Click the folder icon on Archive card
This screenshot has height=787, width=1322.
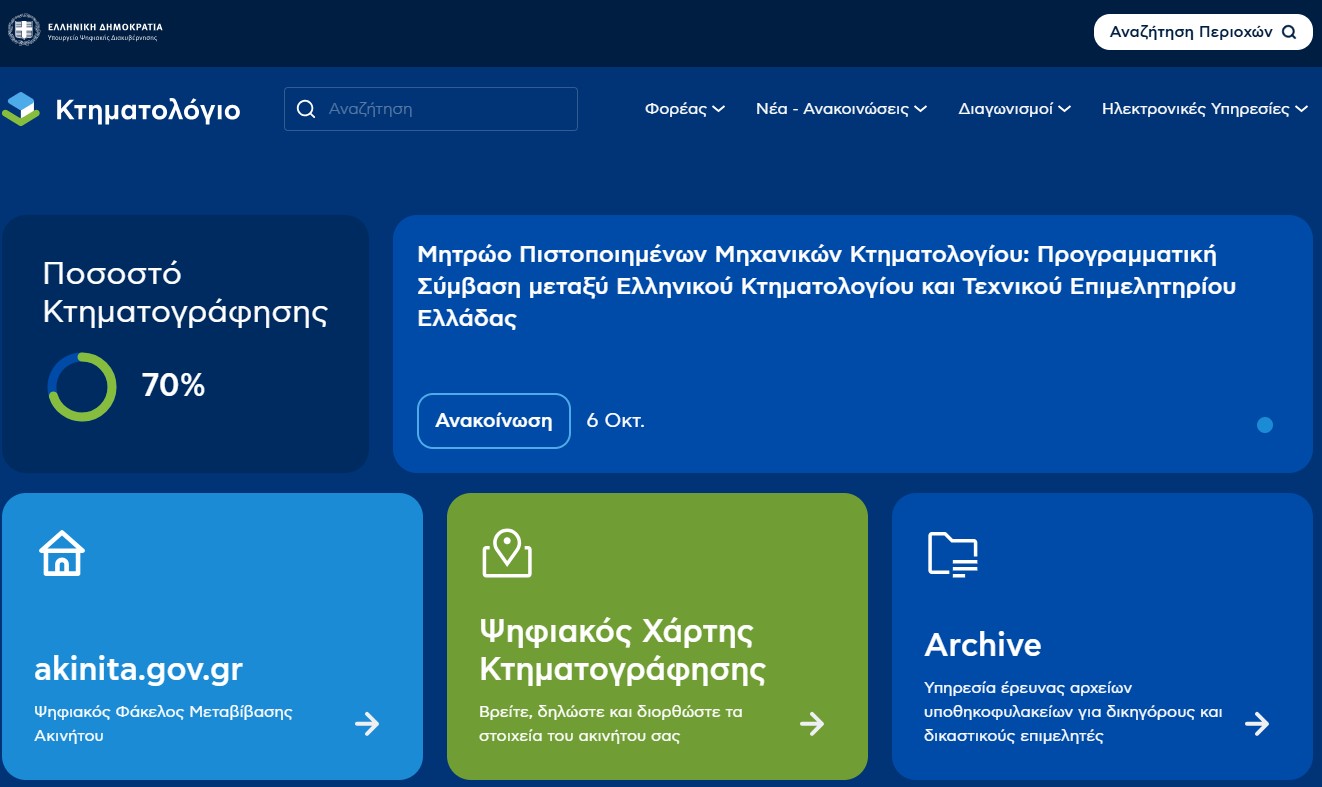pyautogui.click(x=952, y=553)
